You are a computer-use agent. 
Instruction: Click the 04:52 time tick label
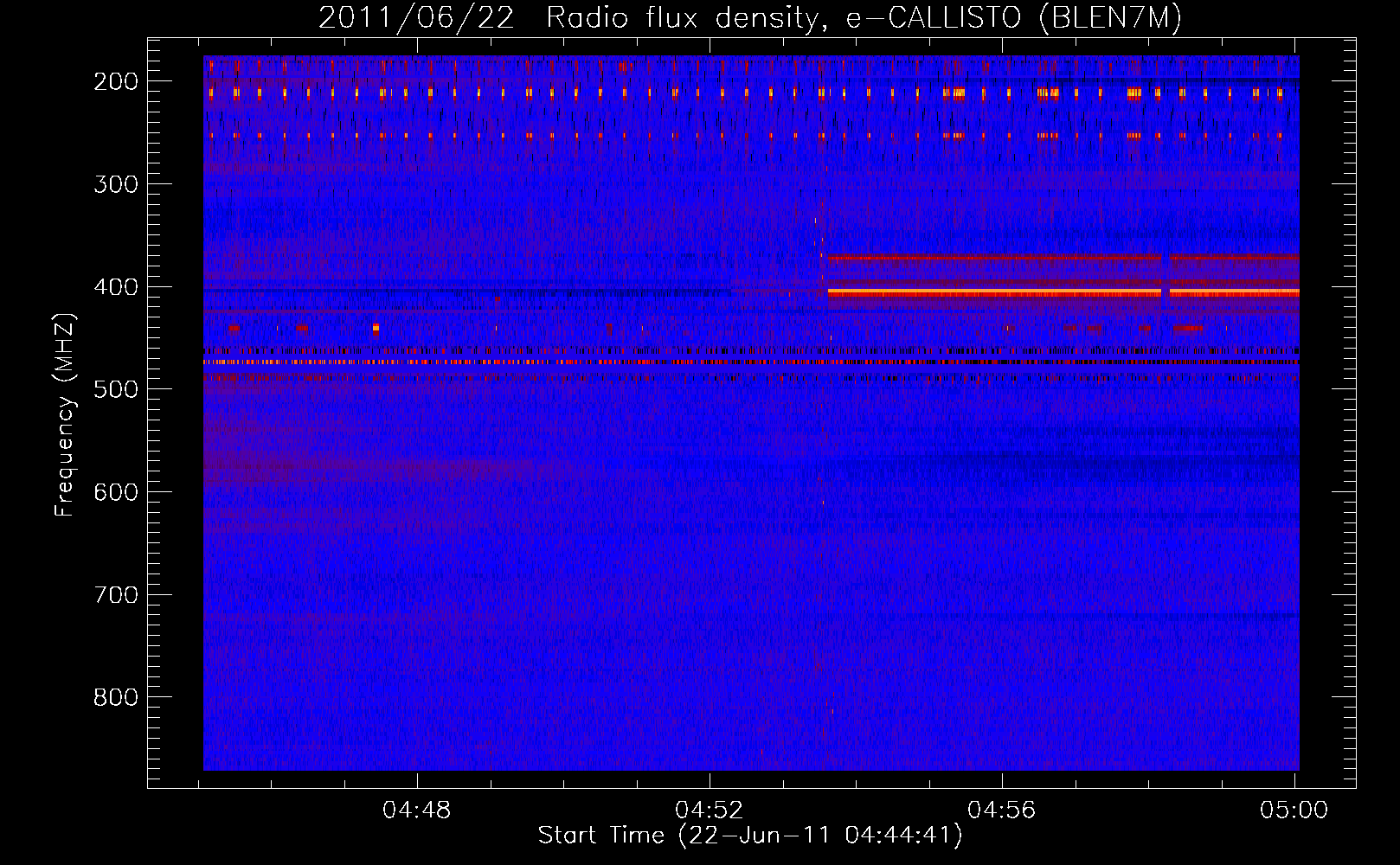point(710,811)
